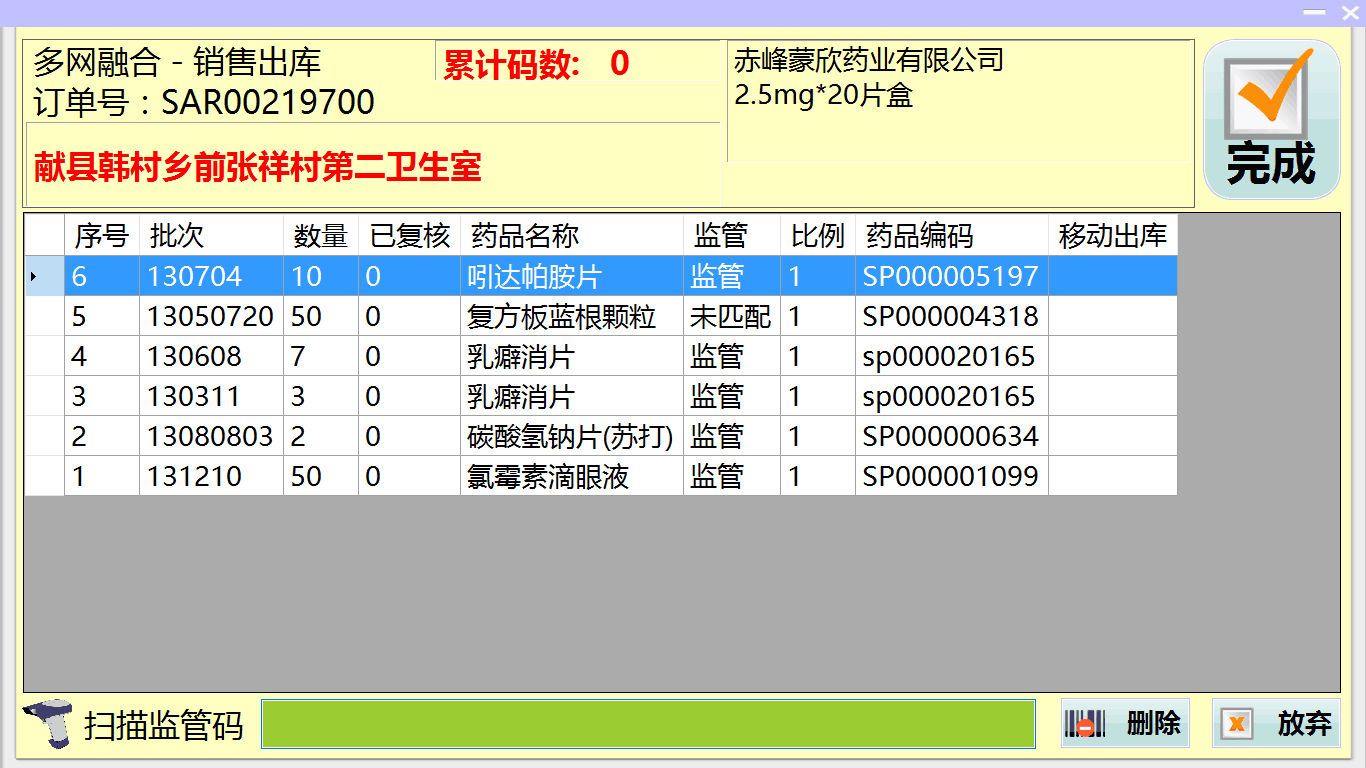Click the 监管 column header
1366x768 pixels.
click(731, 236)
